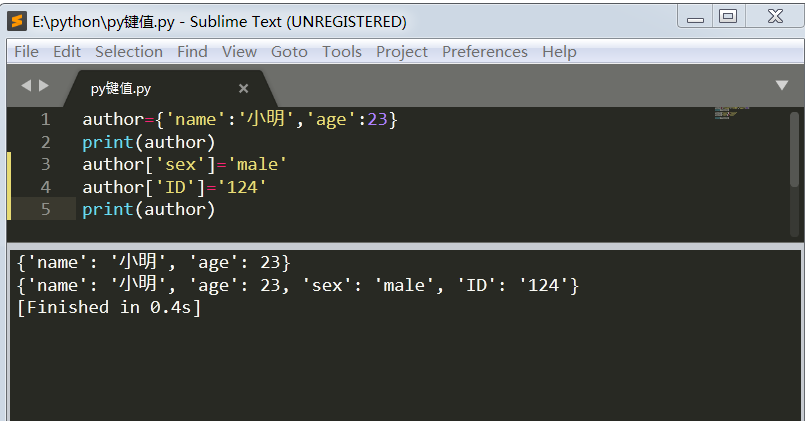Image resolution: width=805 pixels, height=421 pixels.
Task: Click the author['ID']='124' line
Action: (x=174, y=187)
